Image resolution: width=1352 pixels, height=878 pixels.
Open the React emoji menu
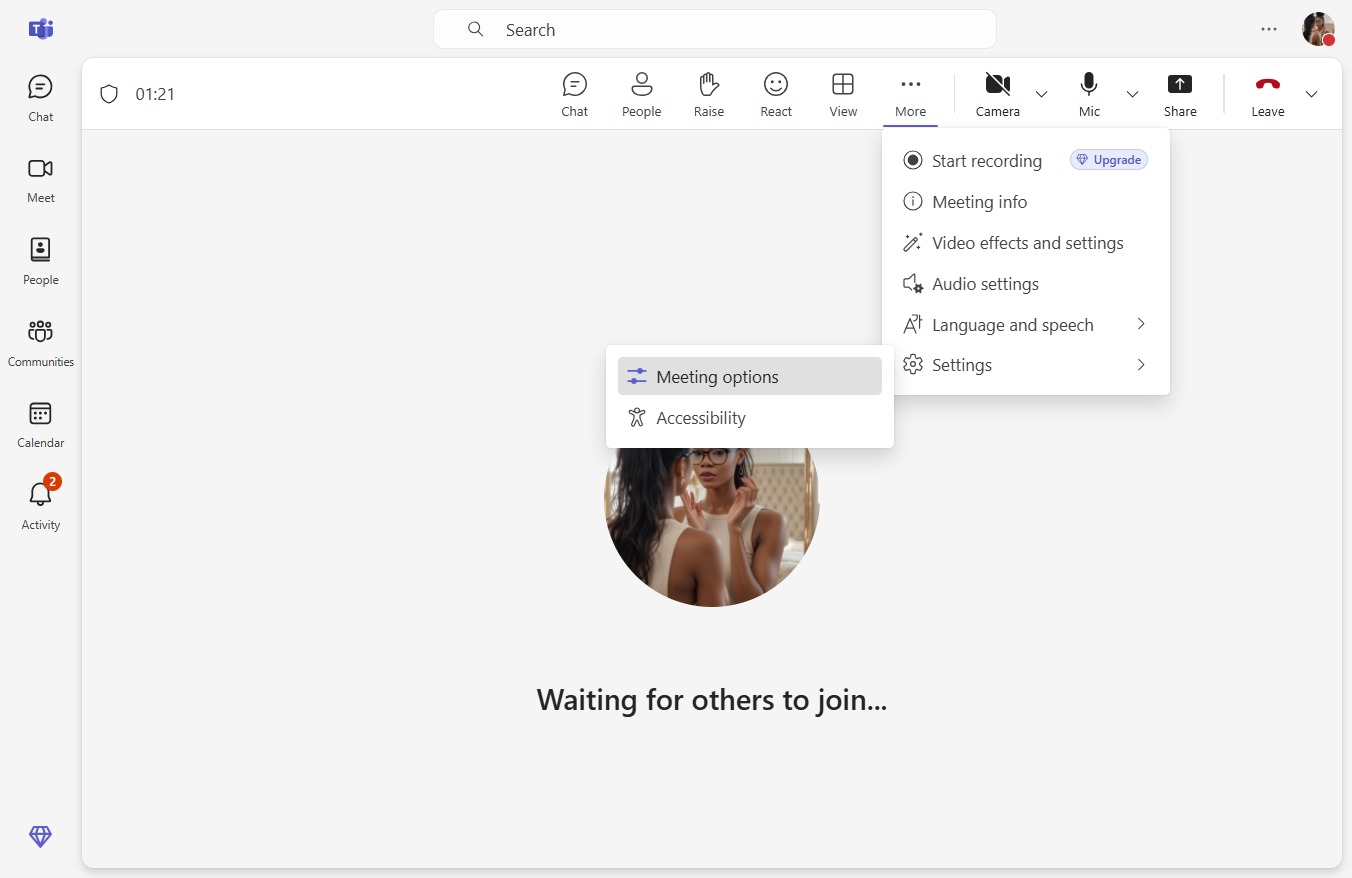click(776, 95)
